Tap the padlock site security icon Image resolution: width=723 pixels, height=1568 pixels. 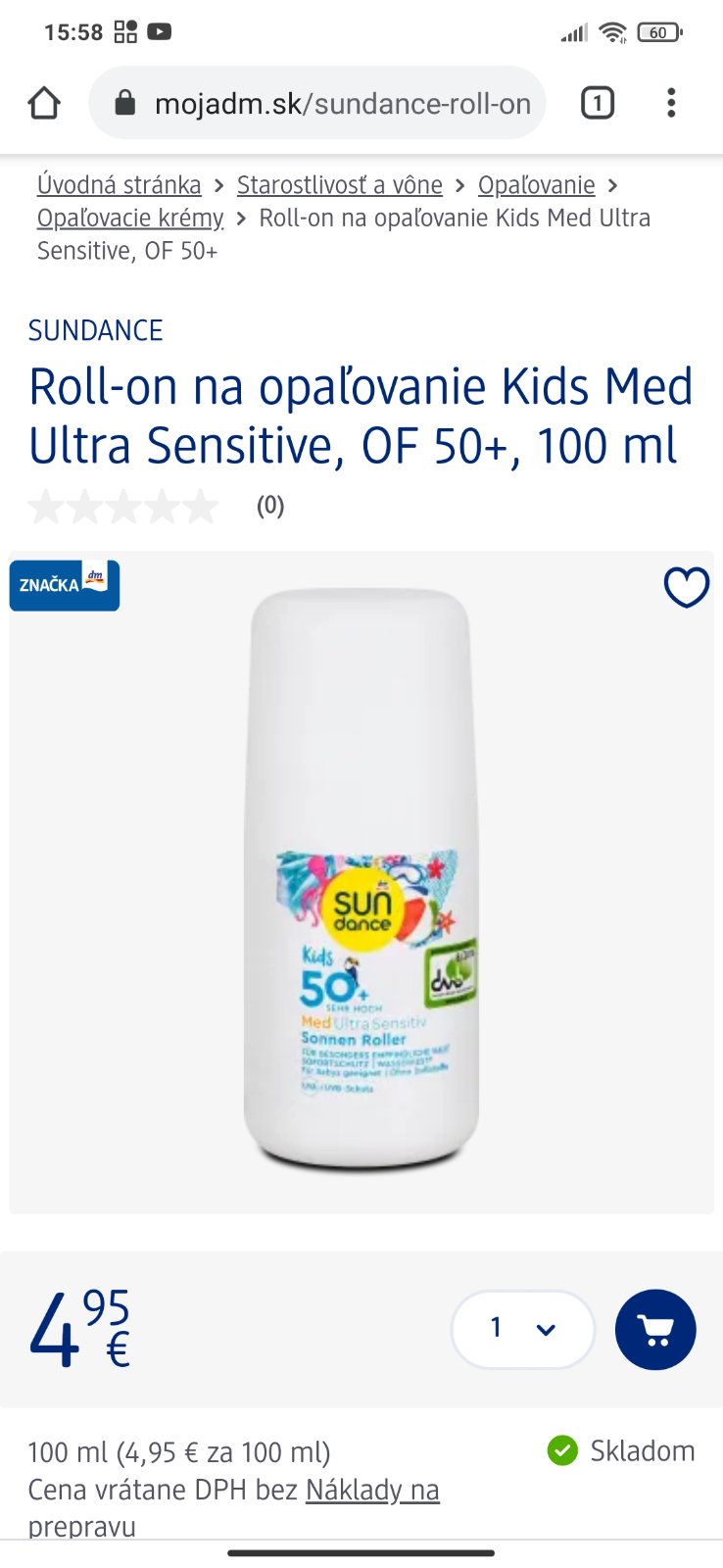(x=124, y=103)
